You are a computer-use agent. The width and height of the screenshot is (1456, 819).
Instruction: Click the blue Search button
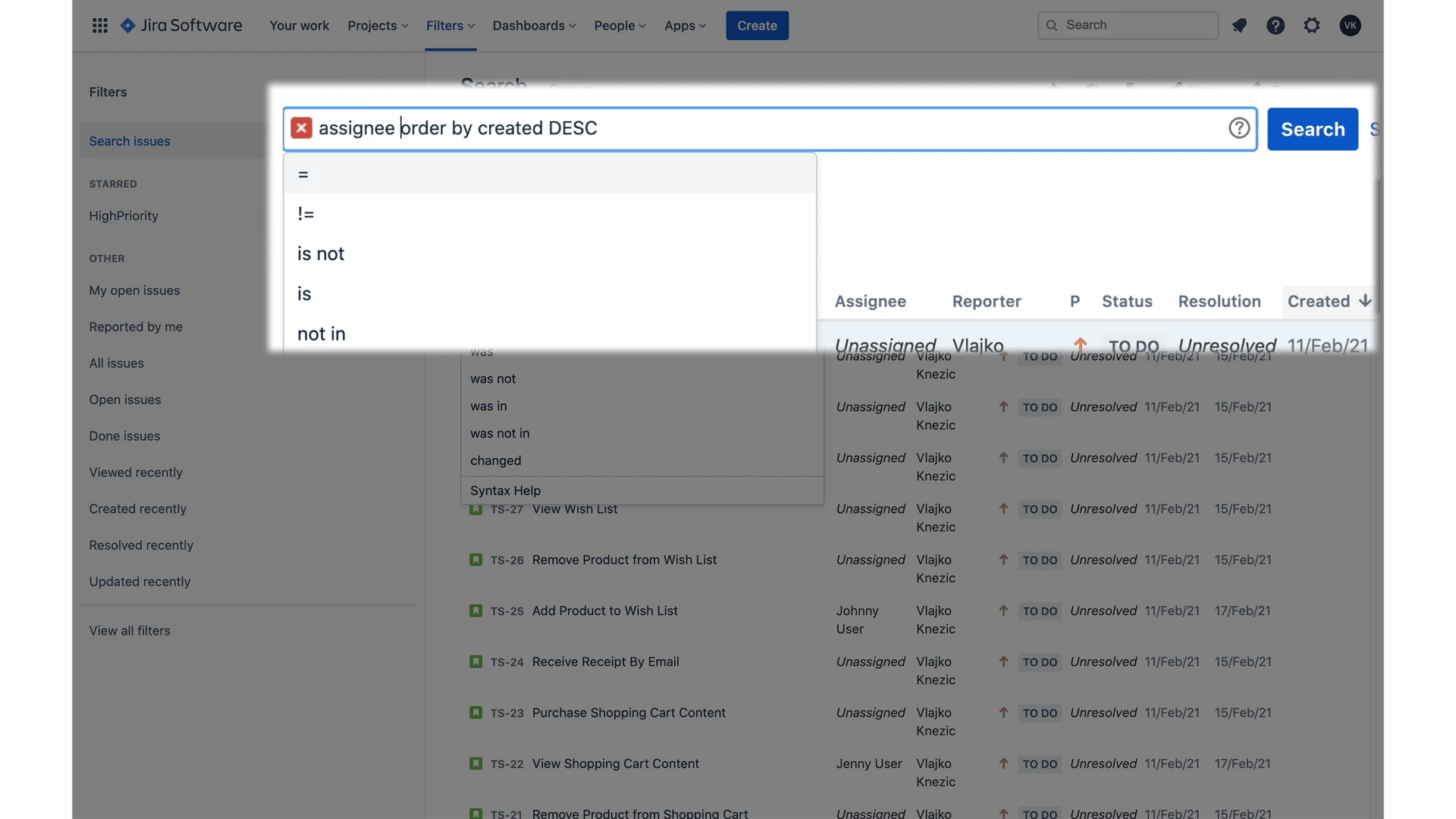pos(1313,129)
